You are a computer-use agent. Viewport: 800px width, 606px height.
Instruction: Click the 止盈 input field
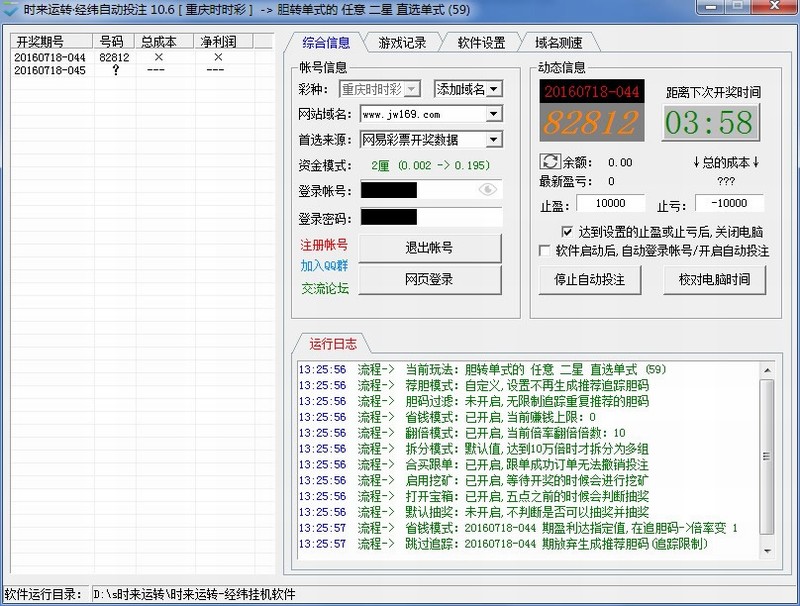(610, 204)
